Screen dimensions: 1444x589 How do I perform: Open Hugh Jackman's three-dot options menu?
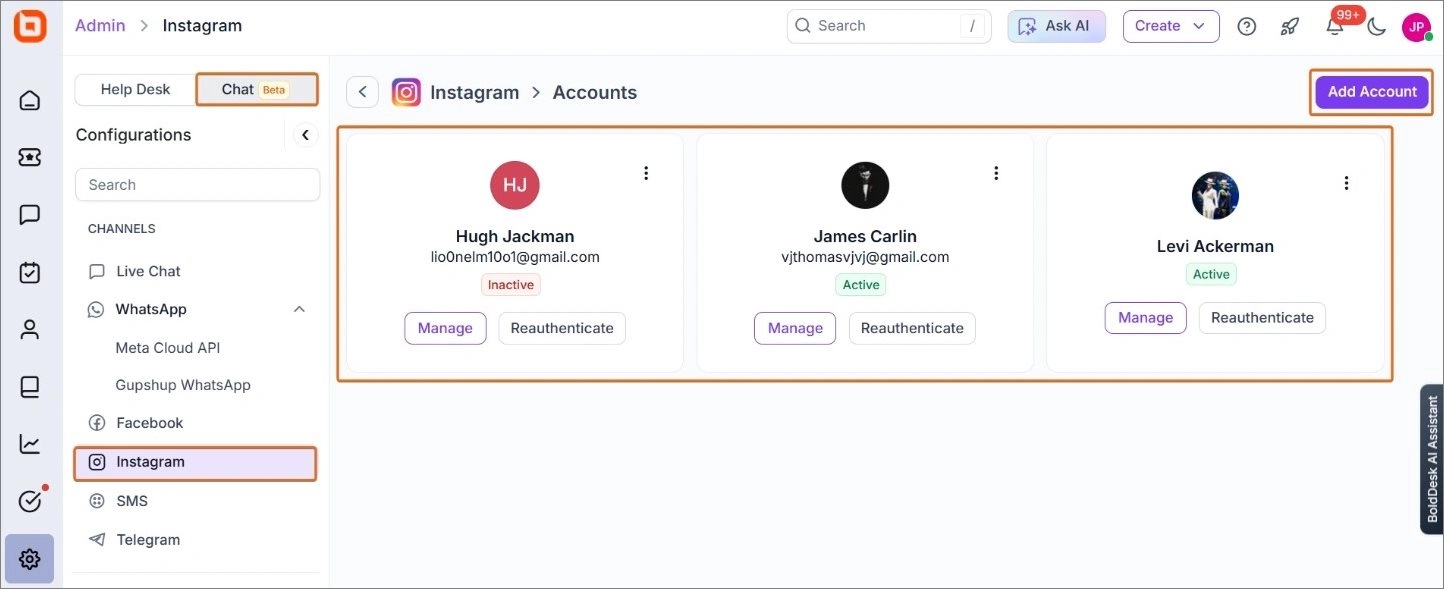click(646, 173)
